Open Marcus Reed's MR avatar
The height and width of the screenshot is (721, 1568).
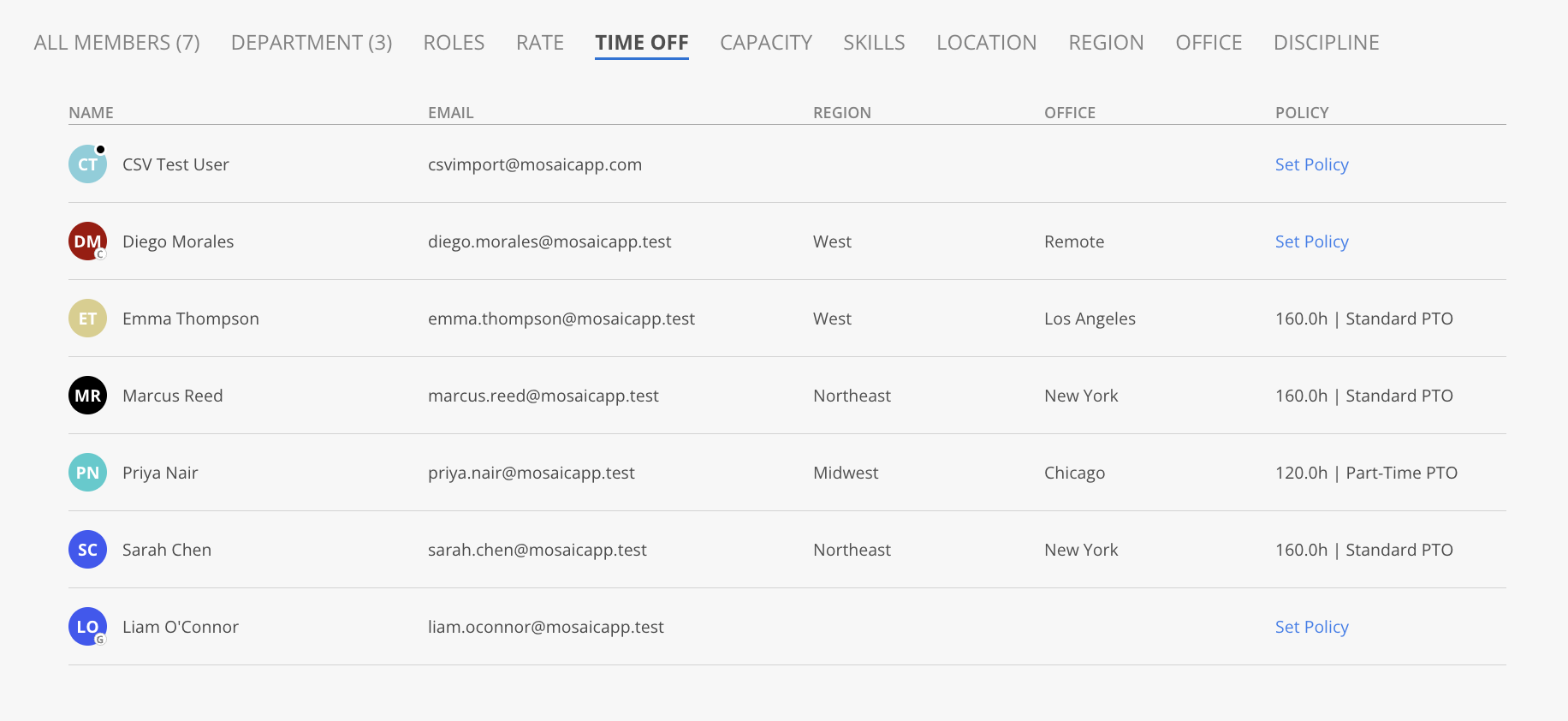coord(87,396)
